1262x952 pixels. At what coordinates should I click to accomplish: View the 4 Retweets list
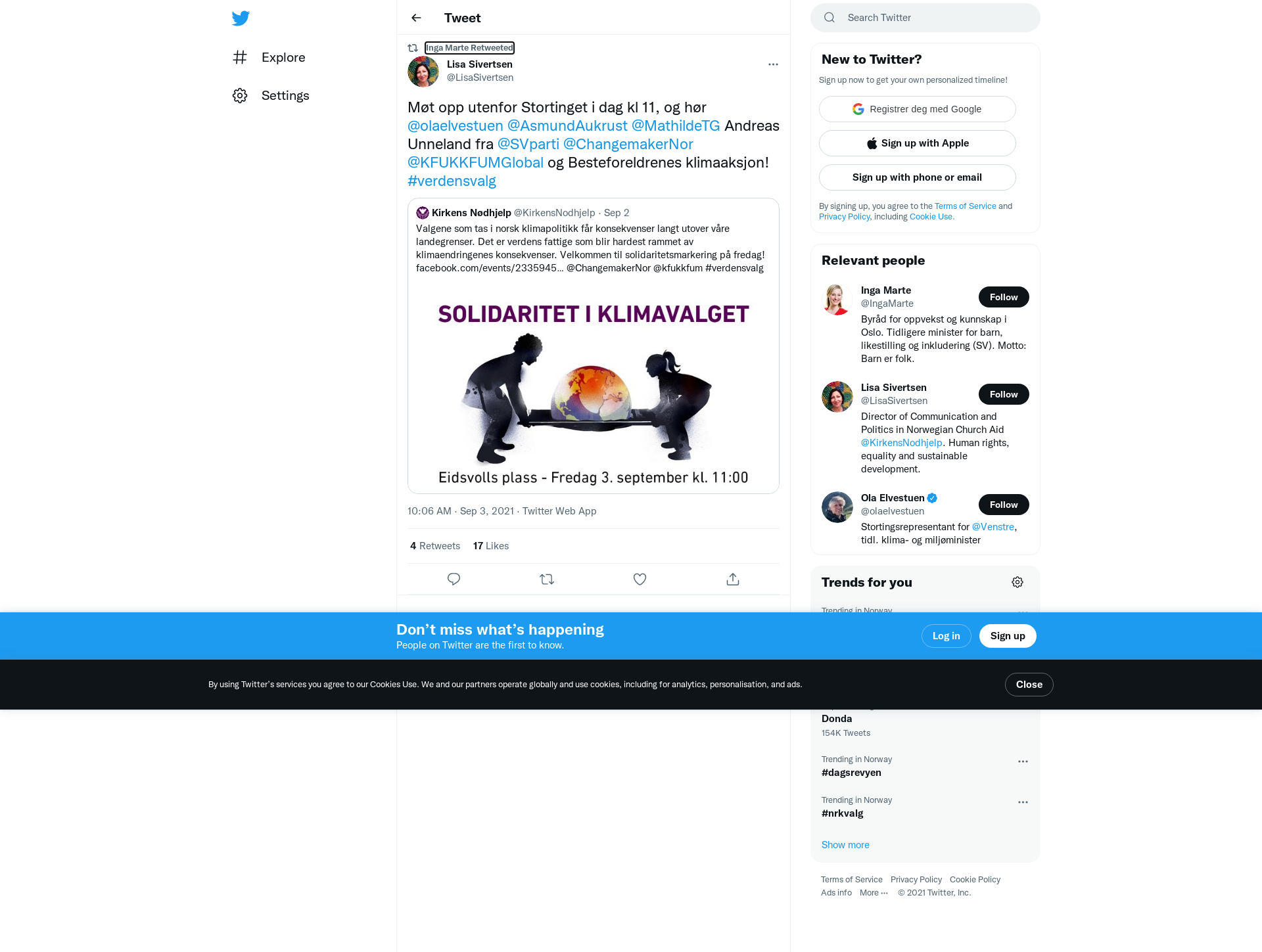click(435, 546)
